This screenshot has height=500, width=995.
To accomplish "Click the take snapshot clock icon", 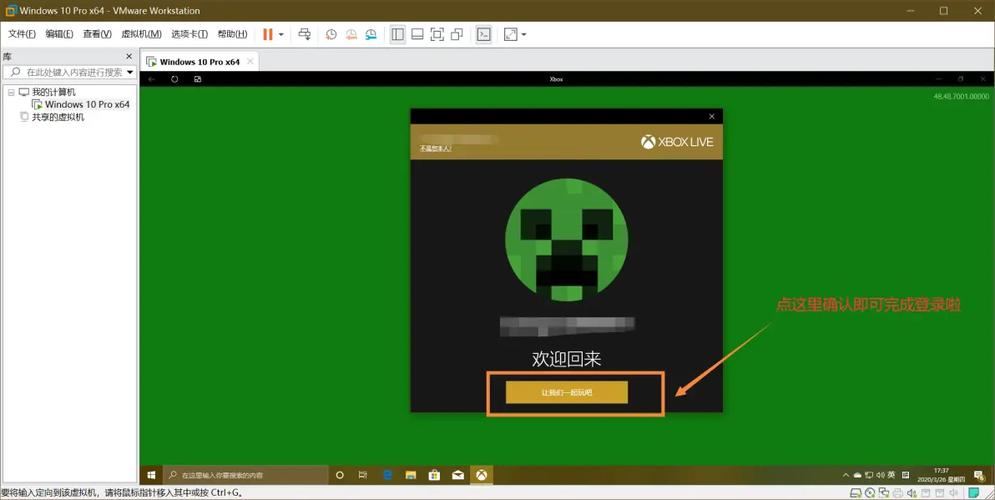I will point(331,34).
